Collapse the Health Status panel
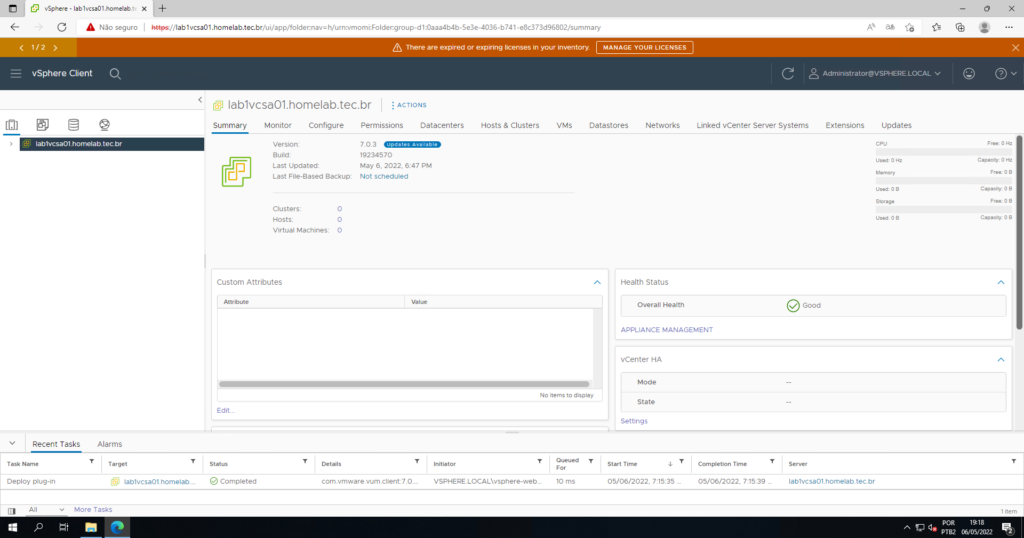The width and height of the screenshot is (1024, 538). [1000, 282]
